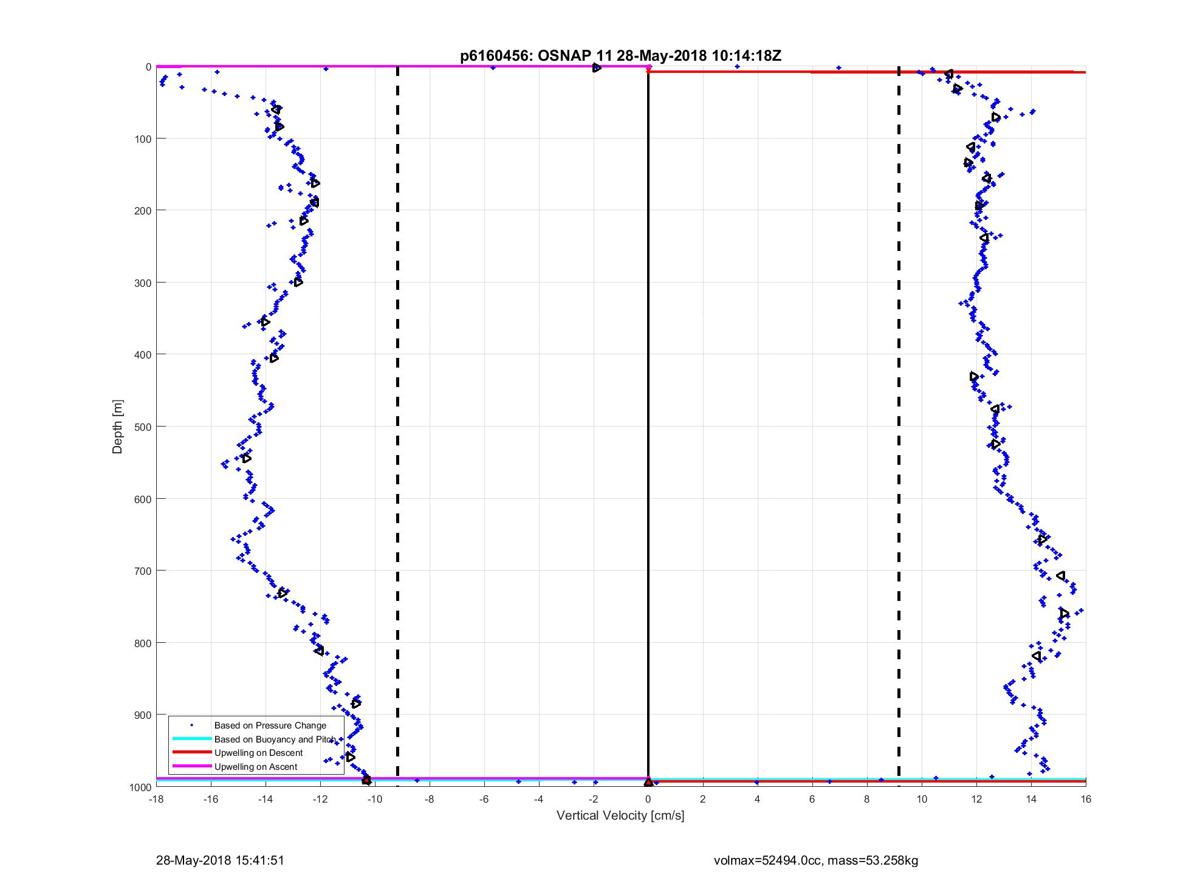Click velocity axis tick label '-18'
This screenshot has width=1200, height=885.
click(x=156, y=800)
